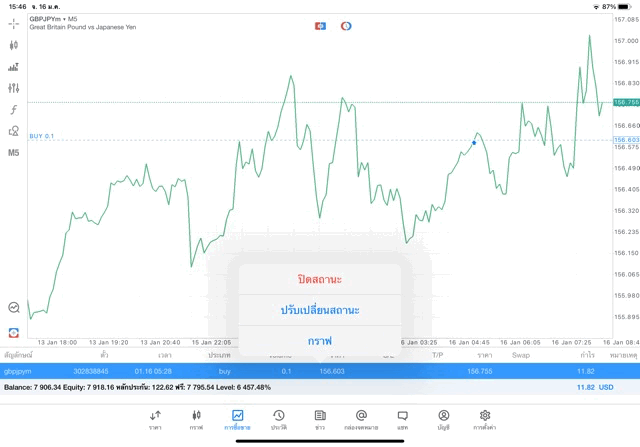Open the 'กล่องจดหมาย' mailbox tab
The height and width of the screenshot is (447, 640).
point(361,419)
